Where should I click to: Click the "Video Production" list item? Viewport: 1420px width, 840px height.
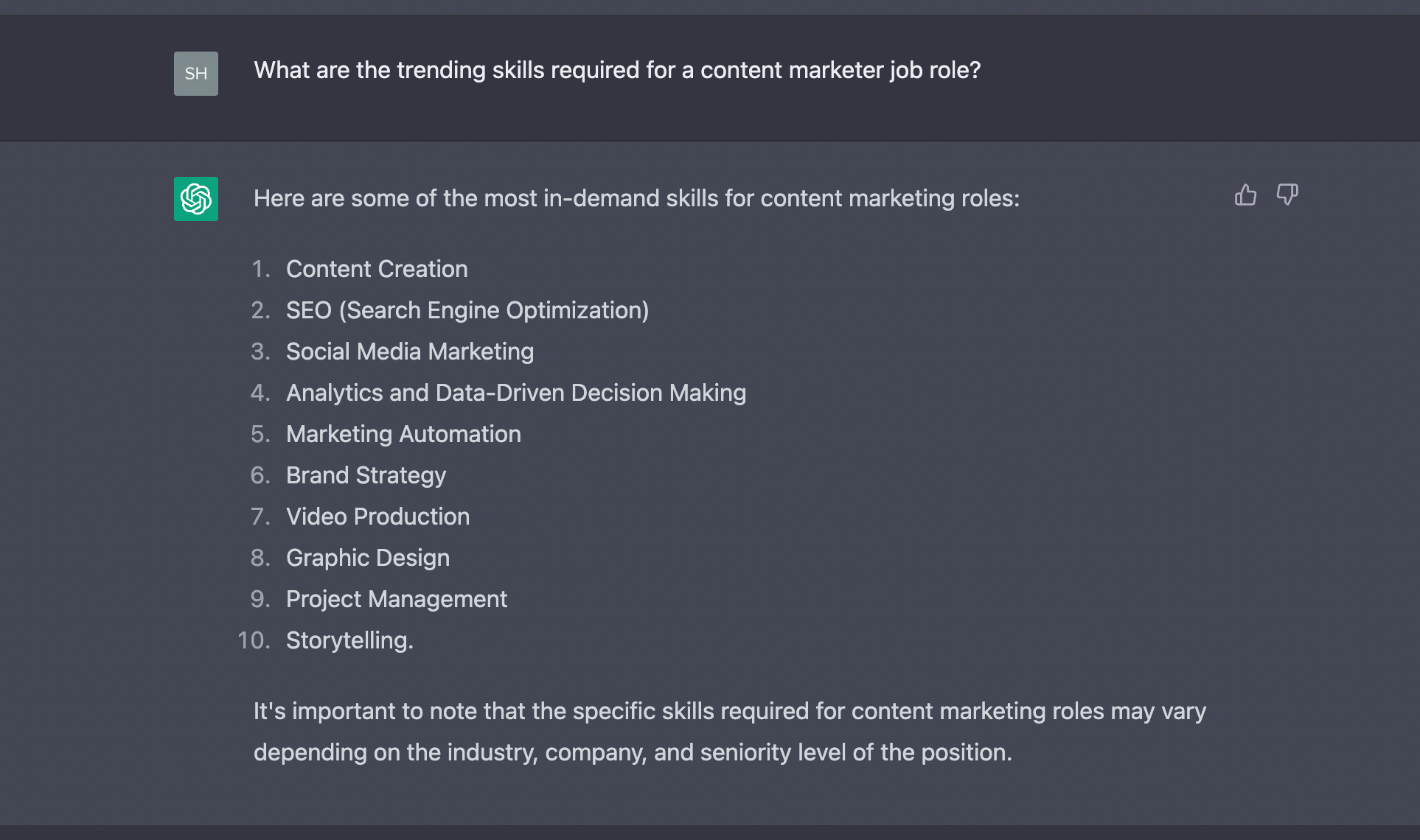pyautogui.click(x=377, y=517)
